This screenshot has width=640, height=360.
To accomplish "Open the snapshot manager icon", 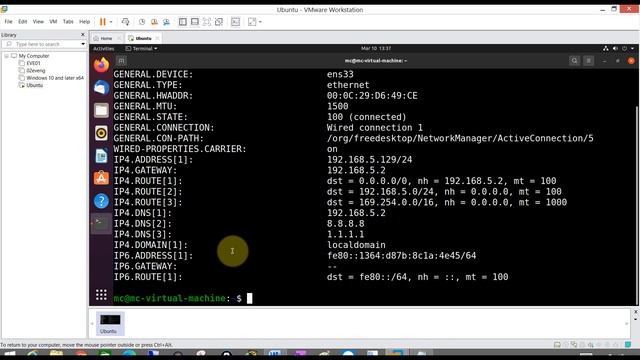I will [x=166, y=22].
